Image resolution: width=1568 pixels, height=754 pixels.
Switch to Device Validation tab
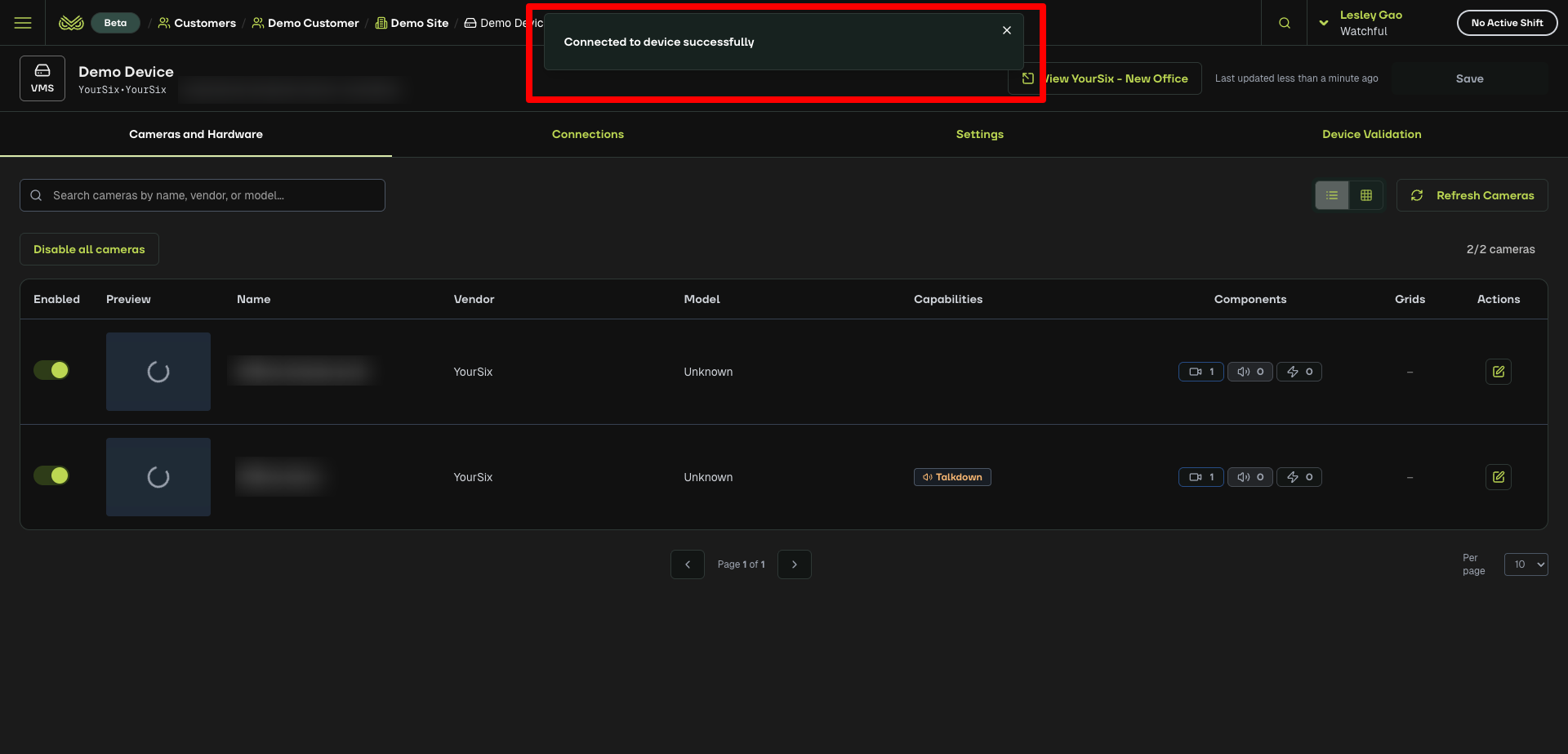click(1371, 134)
